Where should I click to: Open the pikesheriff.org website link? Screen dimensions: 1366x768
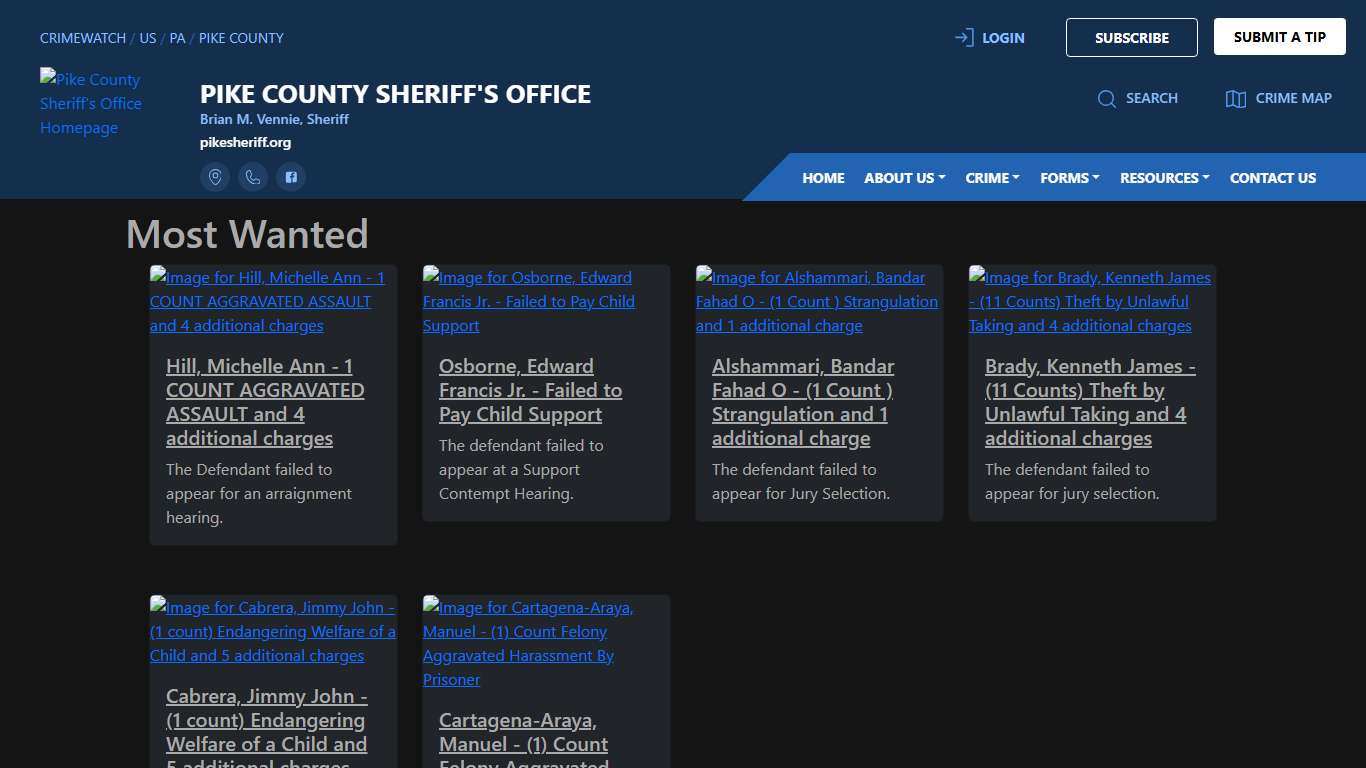pos(245,142)
